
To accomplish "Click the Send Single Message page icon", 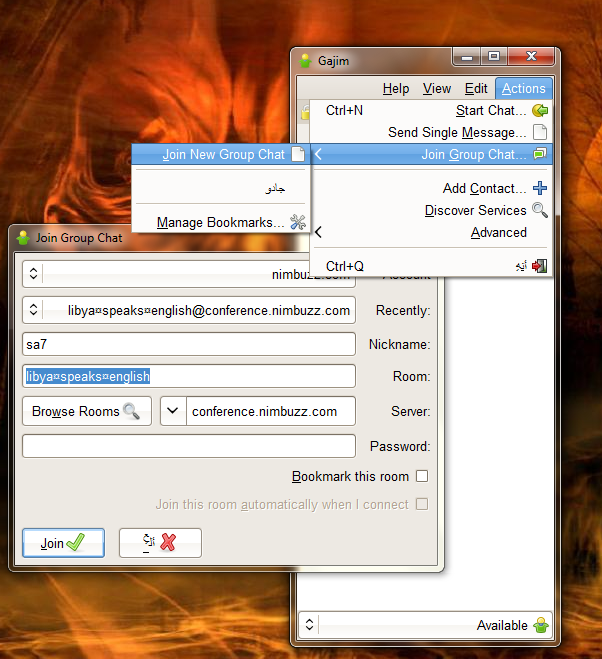I will pyautogui.click(x=540, y=132).
